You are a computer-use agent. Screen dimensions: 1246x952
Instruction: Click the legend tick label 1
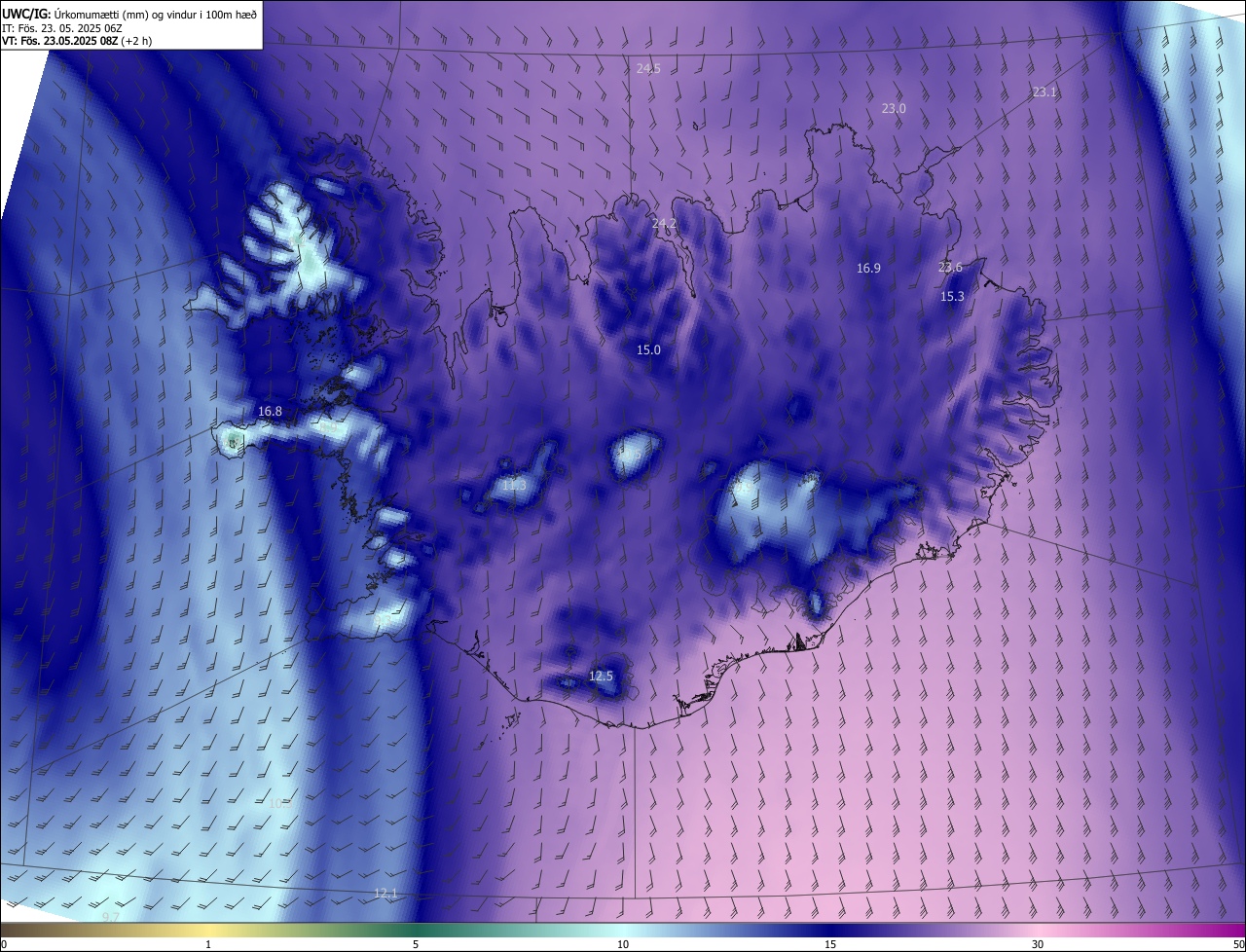coord(208,944)
